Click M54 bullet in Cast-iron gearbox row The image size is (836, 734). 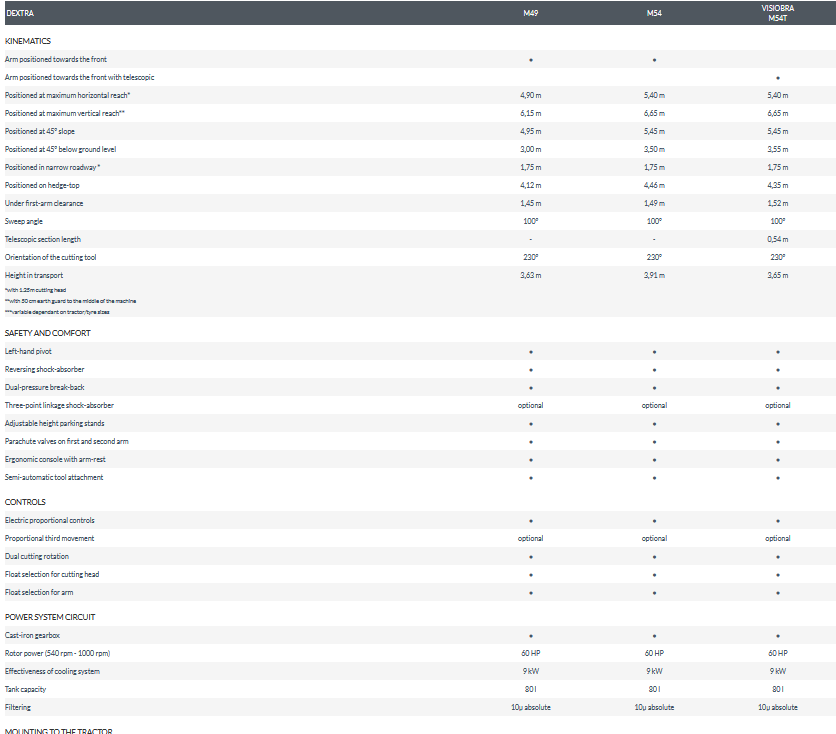pos(654,636)
